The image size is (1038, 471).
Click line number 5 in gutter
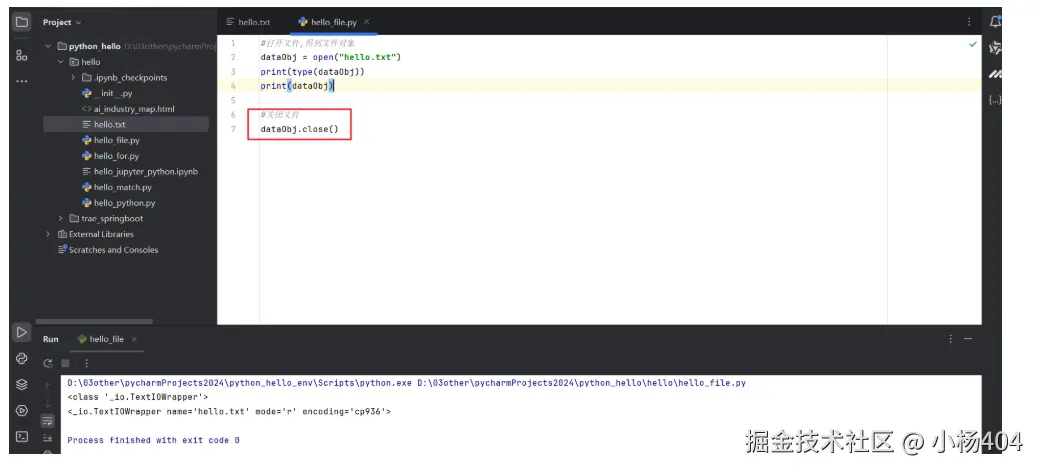(233, 100)
